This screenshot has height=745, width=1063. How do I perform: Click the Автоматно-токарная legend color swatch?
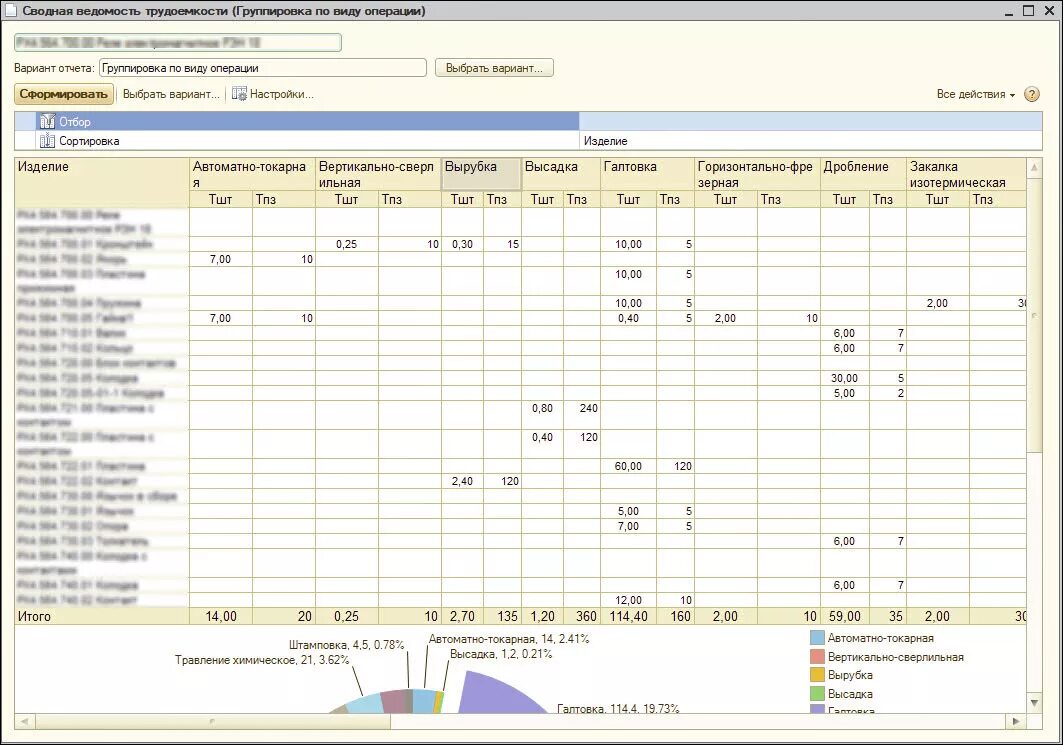click(x=817, y=638)
